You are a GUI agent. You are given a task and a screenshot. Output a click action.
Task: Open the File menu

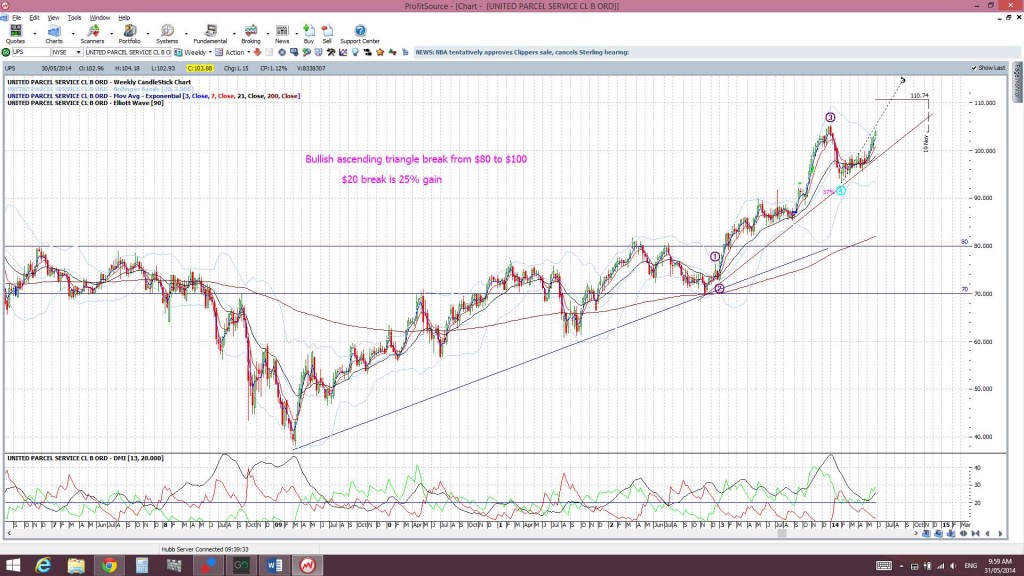point(16,18)
